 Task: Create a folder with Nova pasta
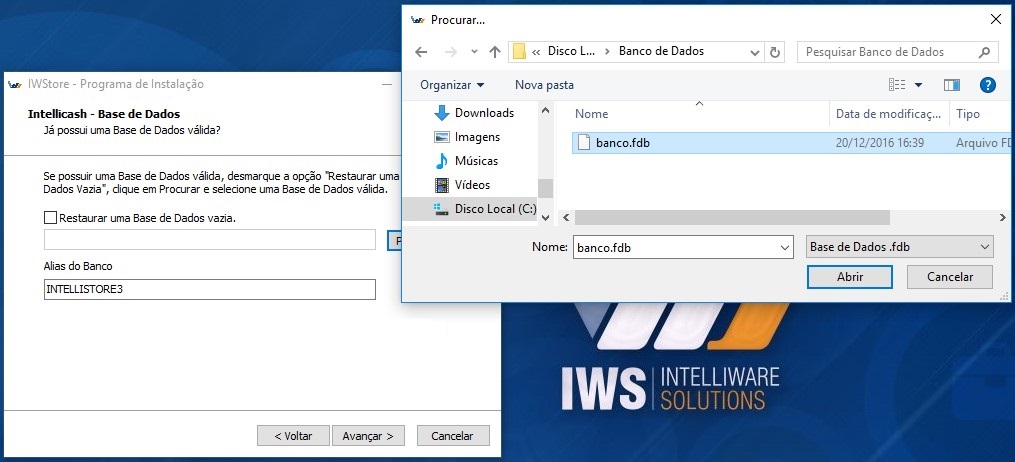[x=544, y=85]
